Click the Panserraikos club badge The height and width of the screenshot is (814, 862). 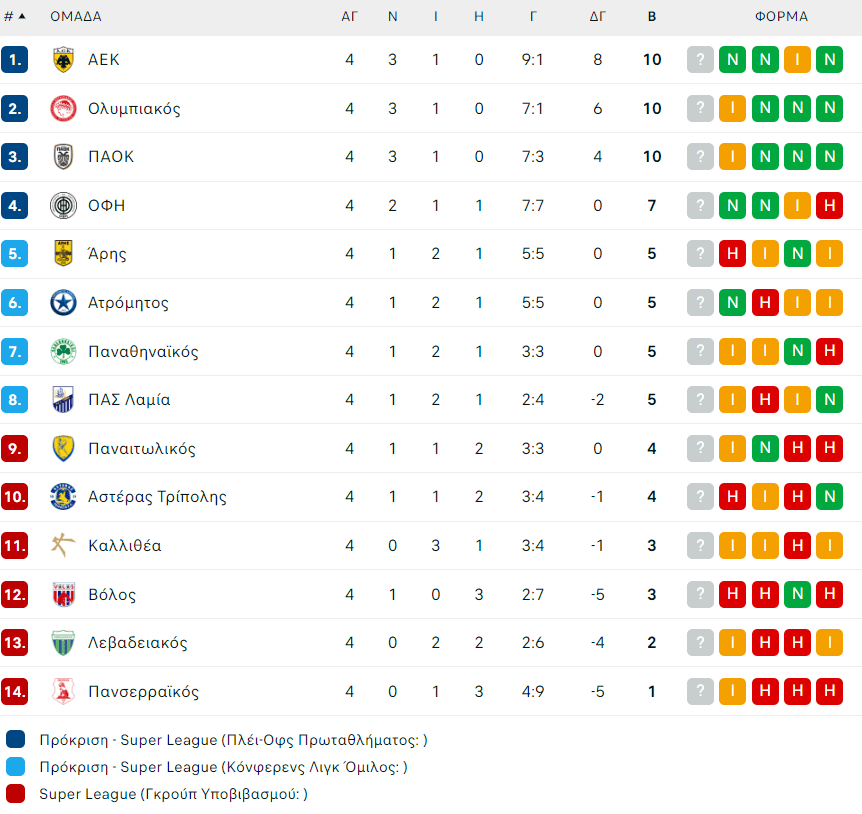[x=63, y=691]
